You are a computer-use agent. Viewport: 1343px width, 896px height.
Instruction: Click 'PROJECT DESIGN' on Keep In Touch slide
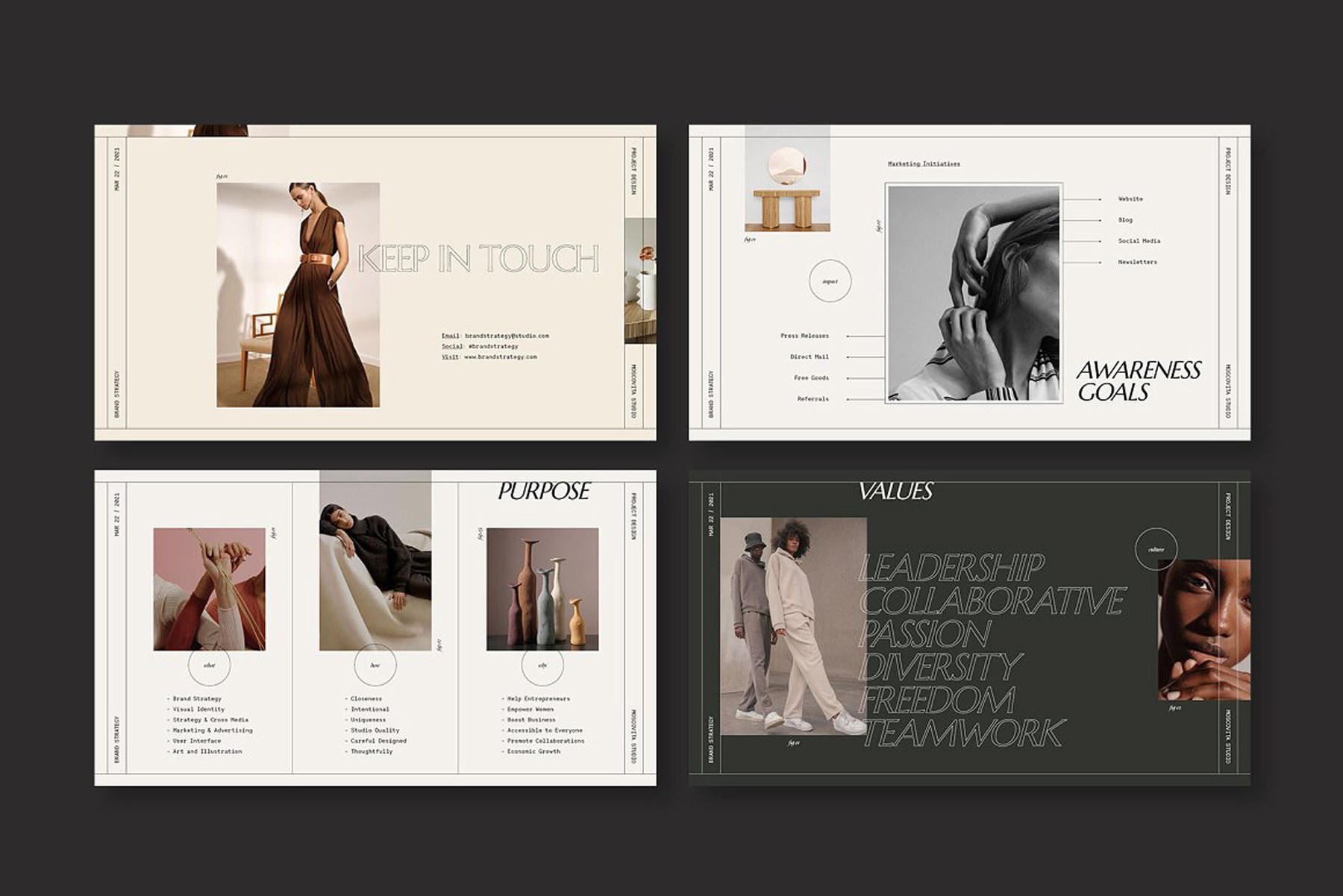pyautogui.click(x=634, y=170)
